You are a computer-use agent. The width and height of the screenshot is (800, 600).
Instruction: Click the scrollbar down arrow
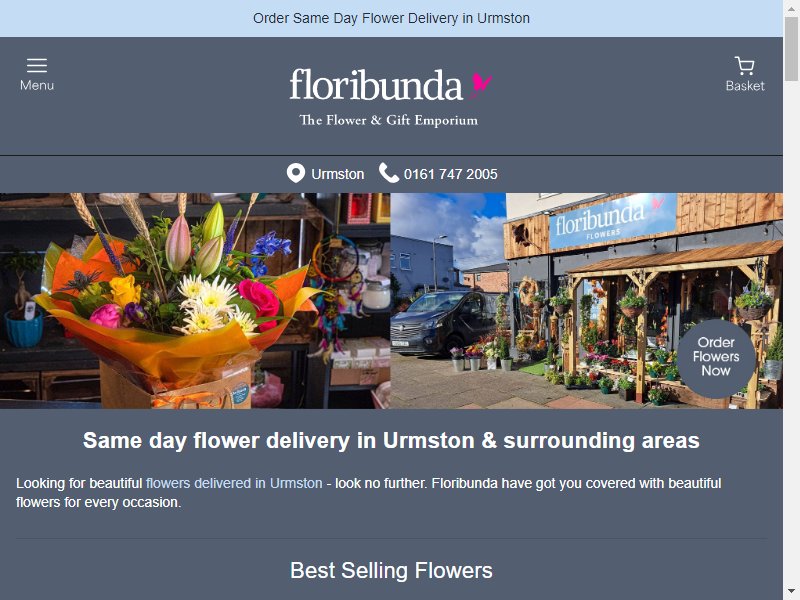pyautogui.click(x=791, y=591)
